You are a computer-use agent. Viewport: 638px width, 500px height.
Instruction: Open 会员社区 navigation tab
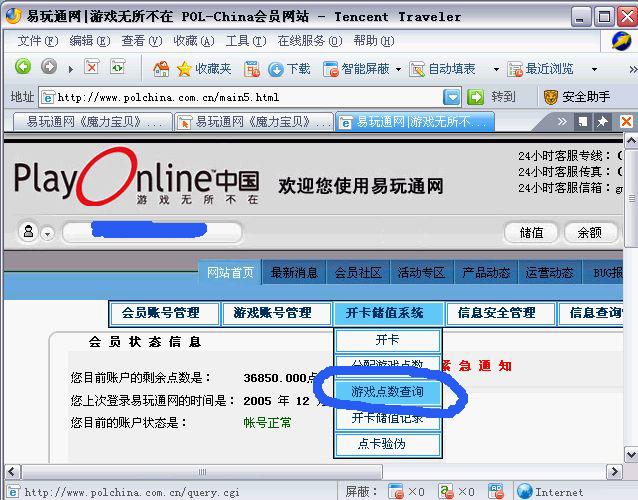(x=358, y=272)
